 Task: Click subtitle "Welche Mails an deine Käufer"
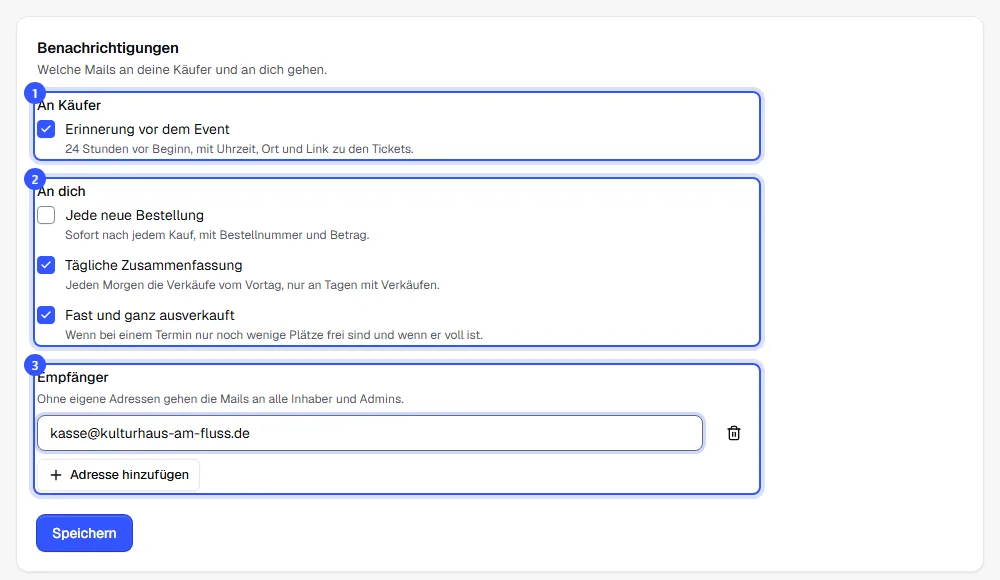click(x=182, y=70)
